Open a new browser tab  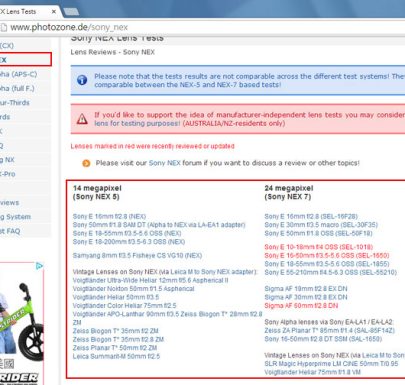71,12
